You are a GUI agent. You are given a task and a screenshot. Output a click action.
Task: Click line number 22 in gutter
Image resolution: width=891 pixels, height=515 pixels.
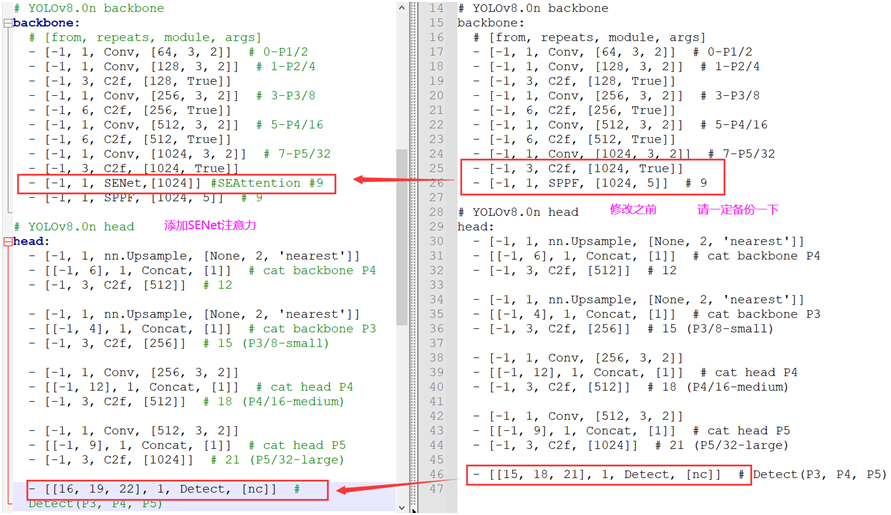[x=436, y=124]
